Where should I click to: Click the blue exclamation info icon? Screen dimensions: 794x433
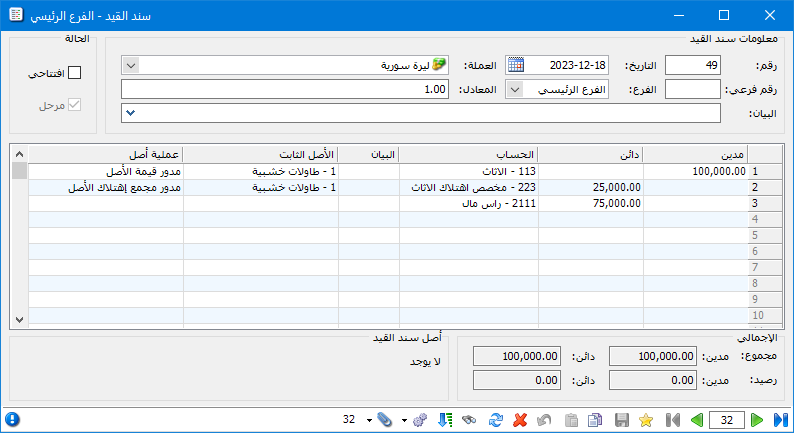coord(12,419)
